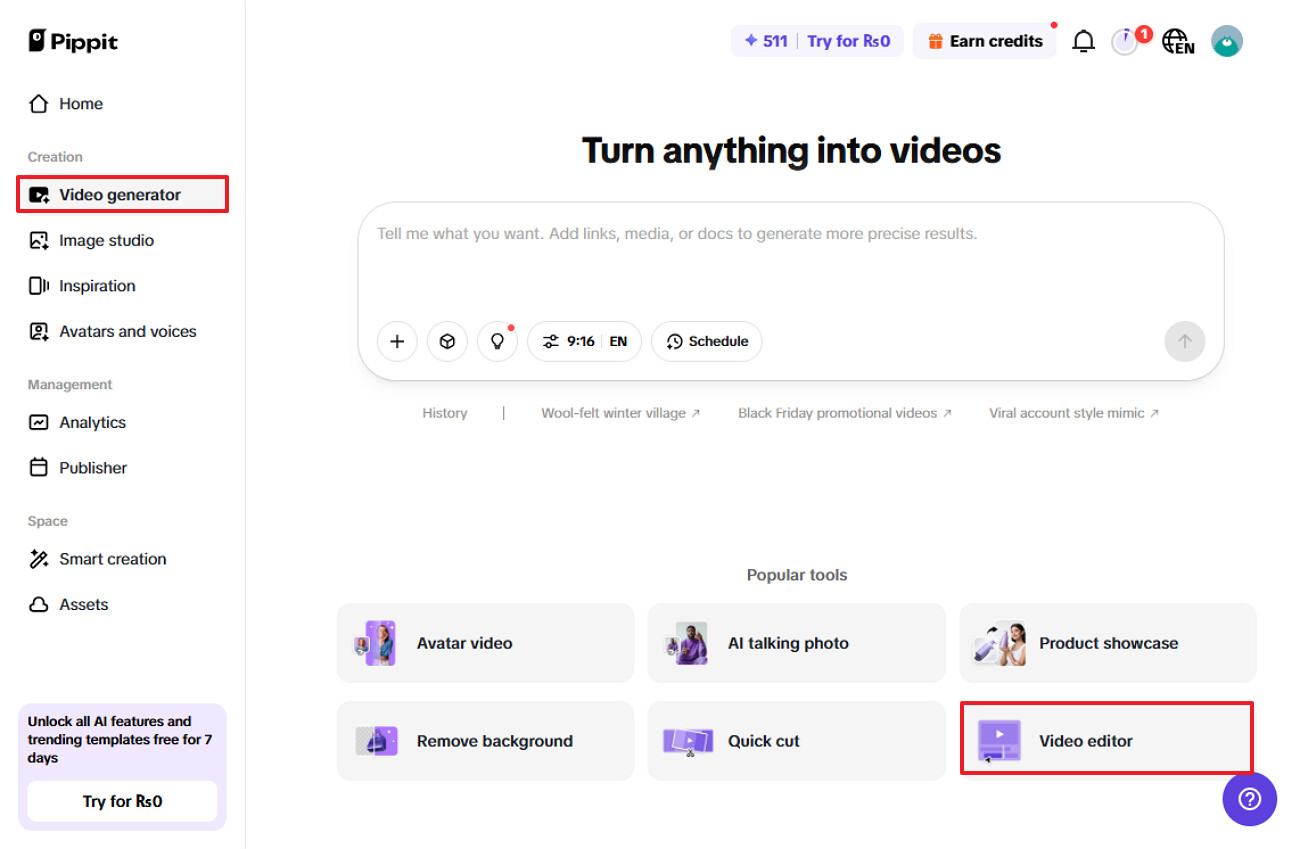
Task: Click the Assets cloud icon
Action: (x=38, y=605)
